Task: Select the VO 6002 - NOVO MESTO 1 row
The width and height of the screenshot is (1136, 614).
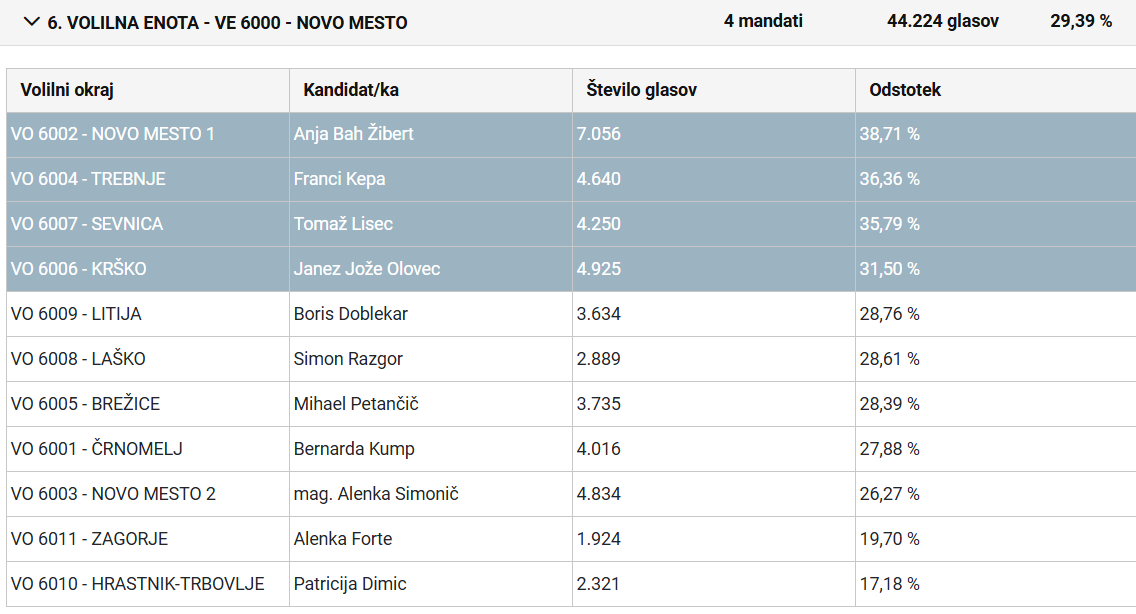Action: point(113,134)
